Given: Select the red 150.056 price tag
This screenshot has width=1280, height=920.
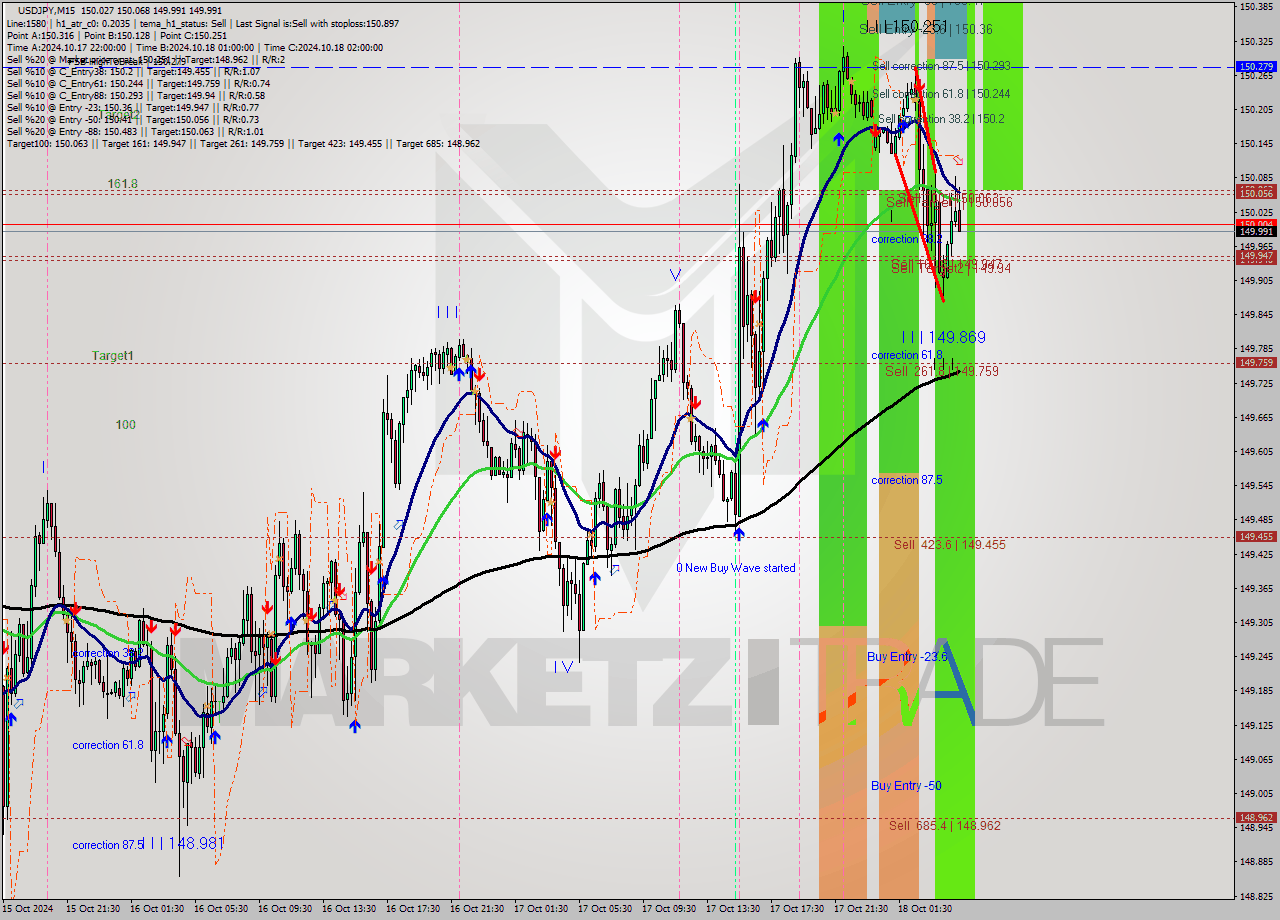Looking at the screenshot, I should coord(1256,192).
